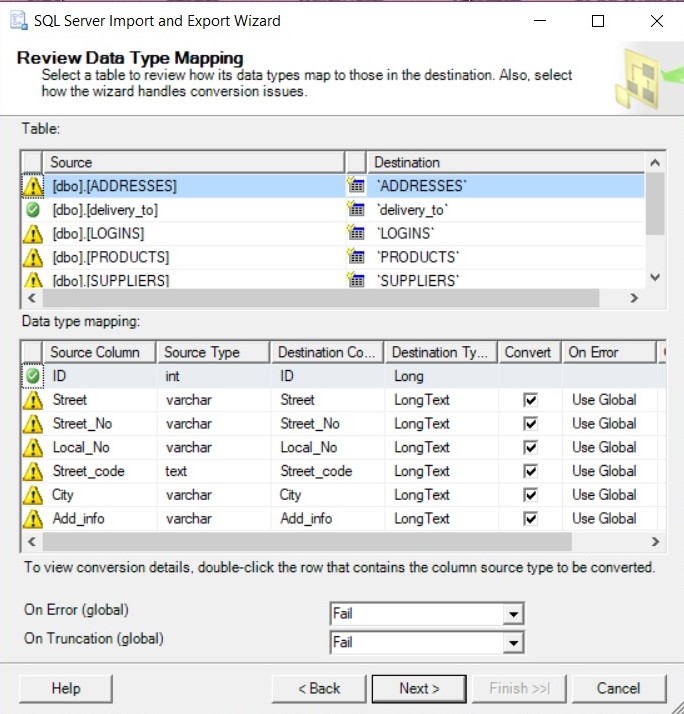The width and height of the screenshot is (684, 714).
Task: Click the 'Long' destination type cell of ID
Action: [x=441, y=376]
